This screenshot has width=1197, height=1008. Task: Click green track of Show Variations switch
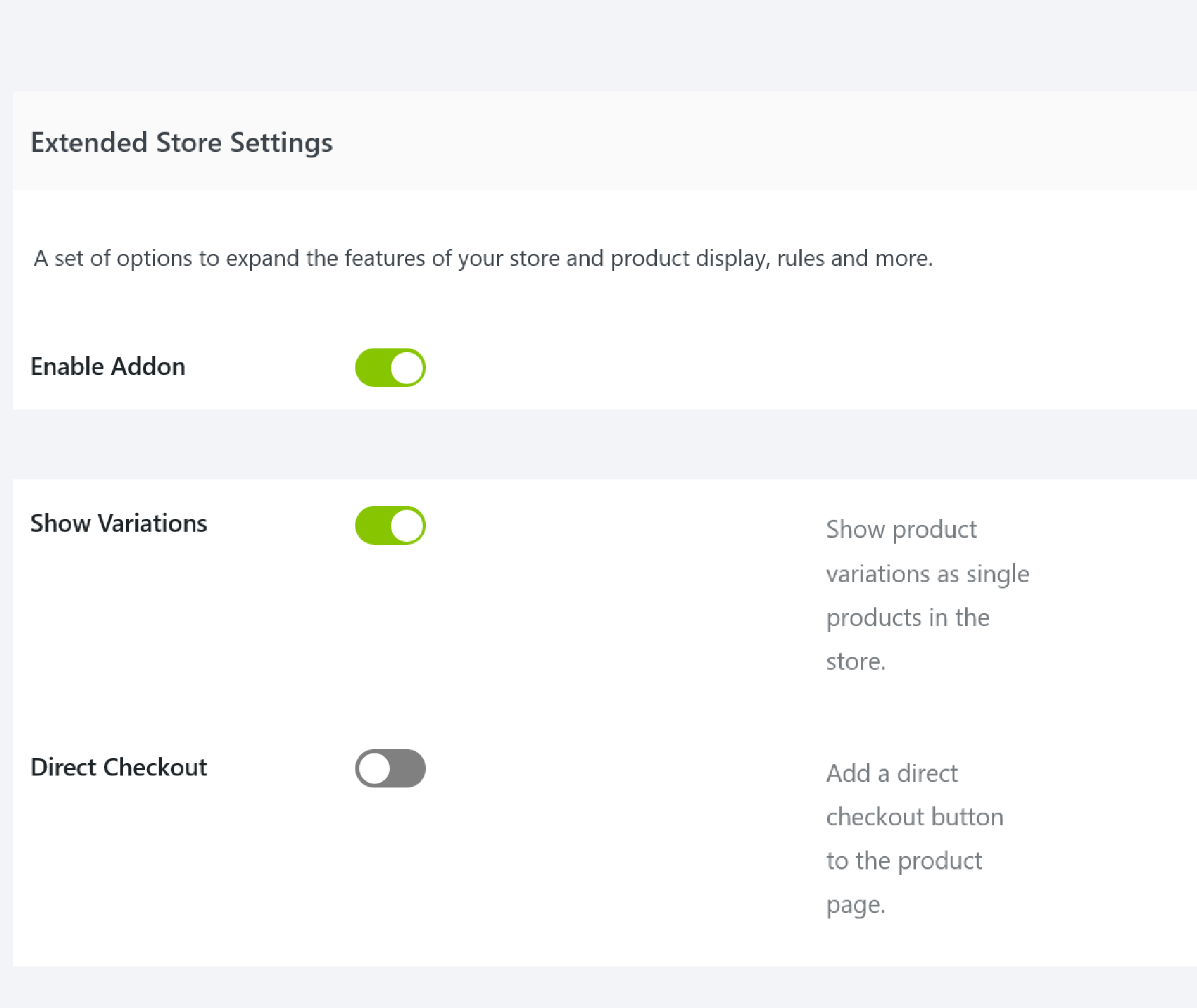372,525
